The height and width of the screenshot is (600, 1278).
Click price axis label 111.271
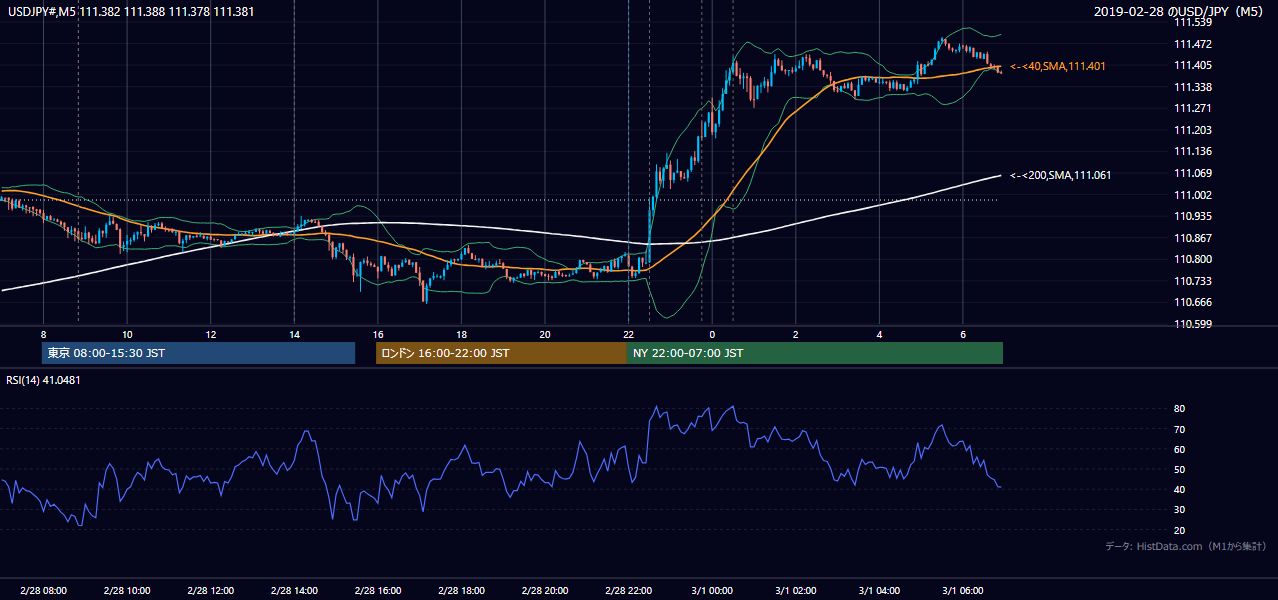1194,108
